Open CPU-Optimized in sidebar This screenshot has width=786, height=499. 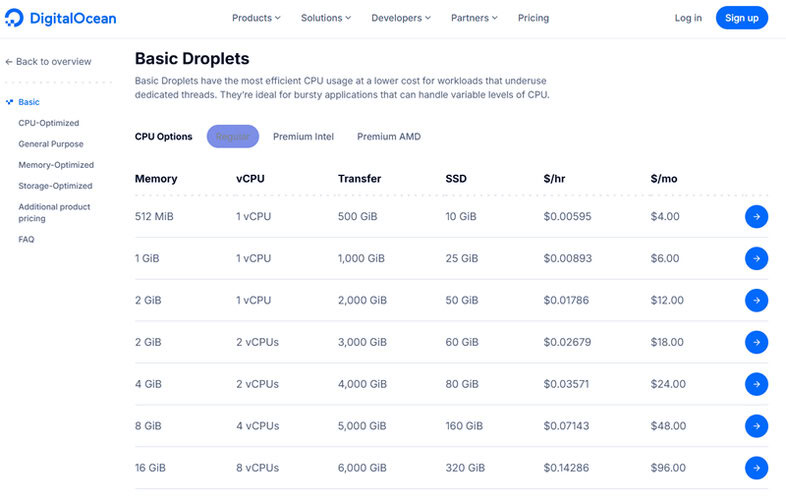(49, 123)
